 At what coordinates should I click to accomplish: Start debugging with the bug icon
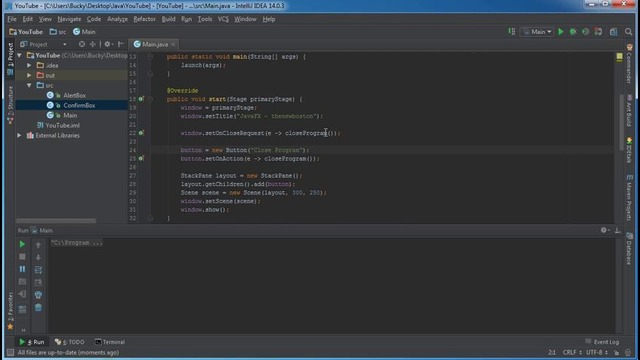[x=573, y=31]
